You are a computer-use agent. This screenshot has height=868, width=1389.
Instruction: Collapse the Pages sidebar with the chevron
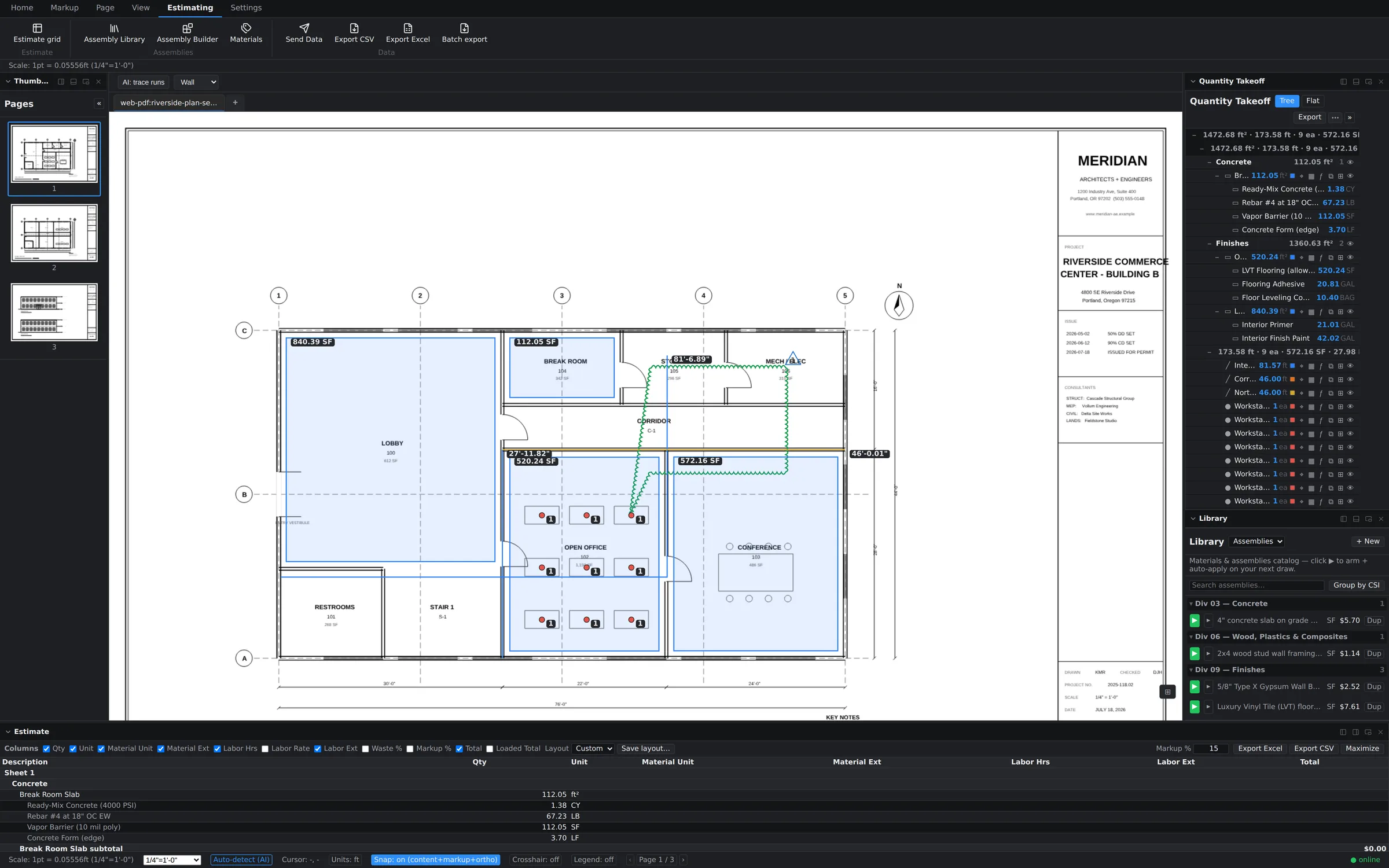(99, 104)
